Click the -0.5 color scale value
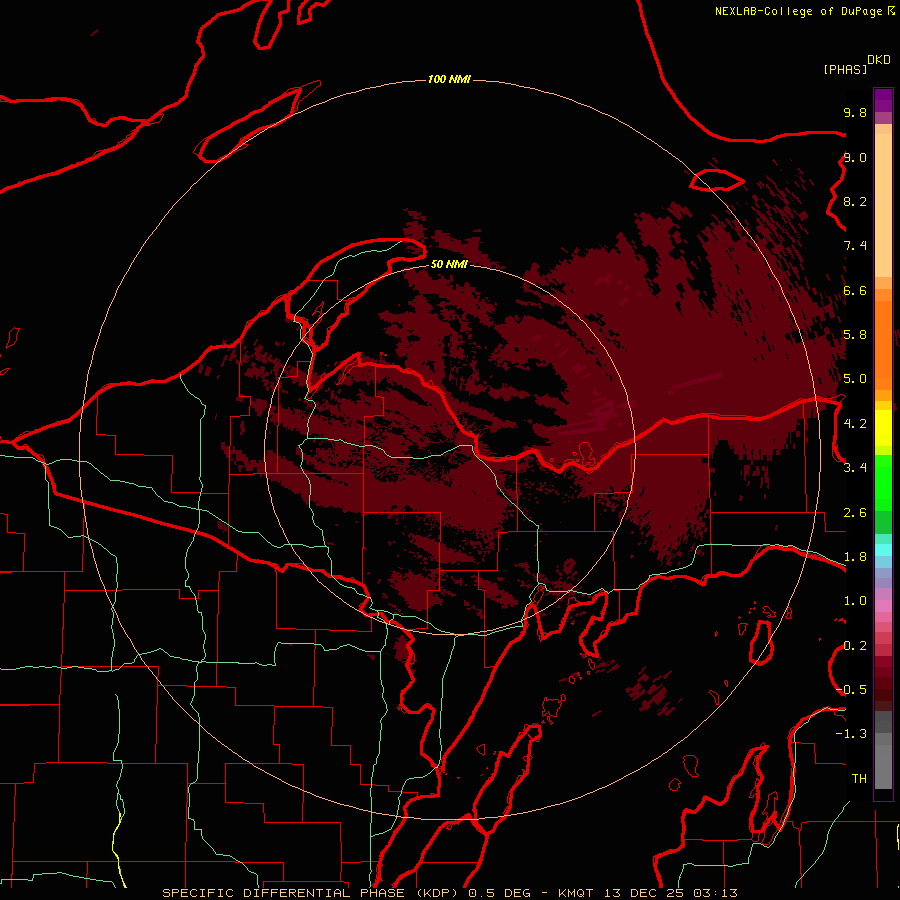The width and height of the screenshot is (900, 900). click(851, 689)
